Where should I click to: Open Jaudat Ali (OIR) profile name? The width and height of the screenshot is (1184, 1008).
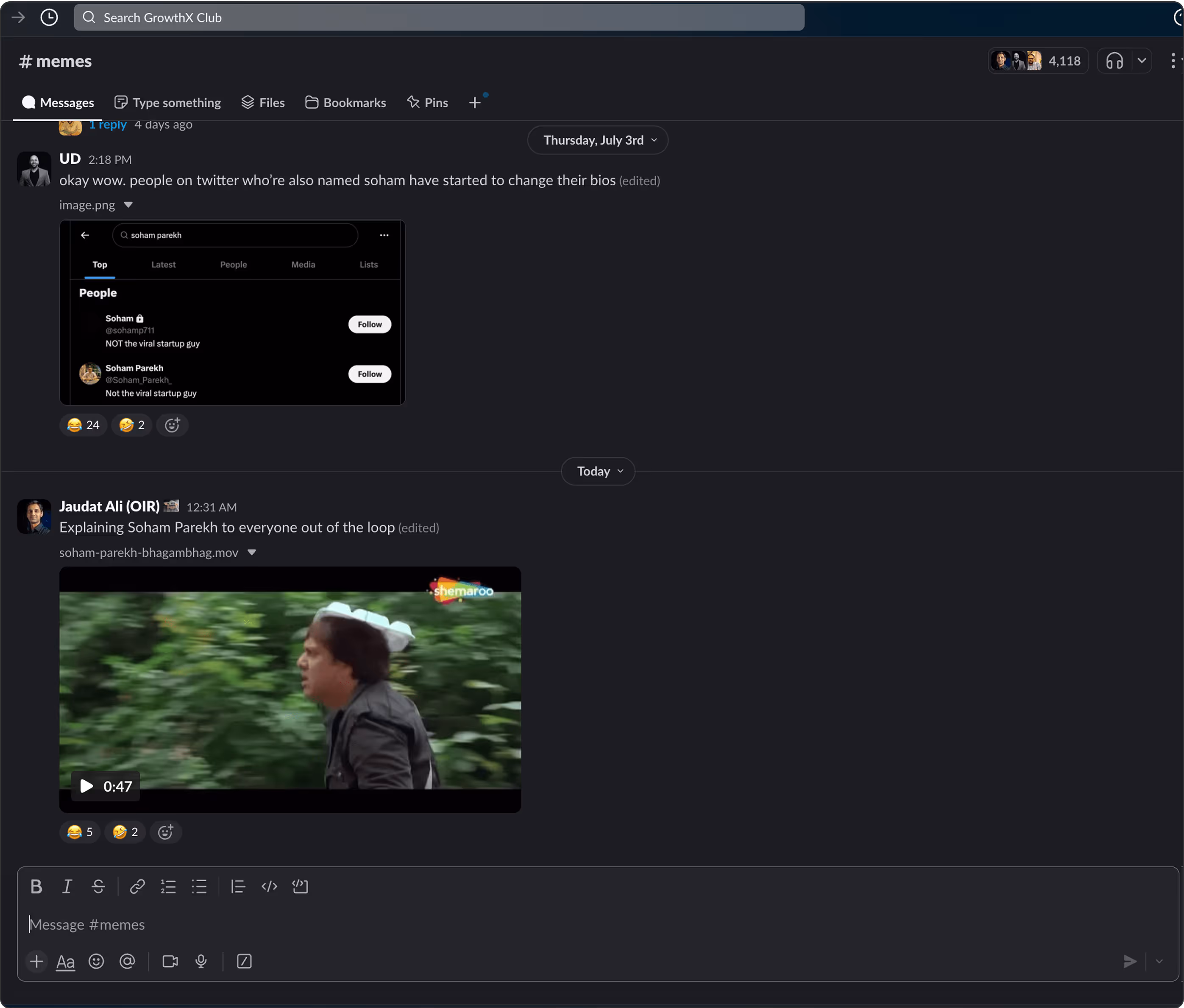click(x=110, y=506)
